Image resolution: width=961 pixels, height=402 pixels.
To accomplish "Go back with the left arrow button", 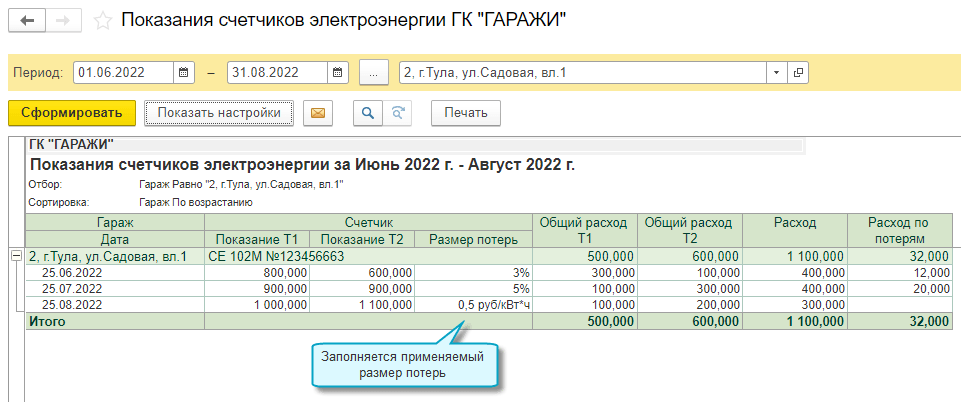I will [x=27, y=20].
